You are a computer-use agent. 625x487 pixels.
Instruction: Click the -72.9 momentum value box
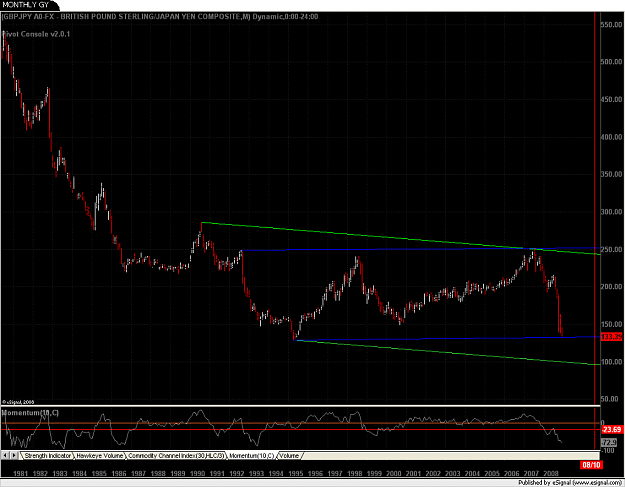pos(609,442)
